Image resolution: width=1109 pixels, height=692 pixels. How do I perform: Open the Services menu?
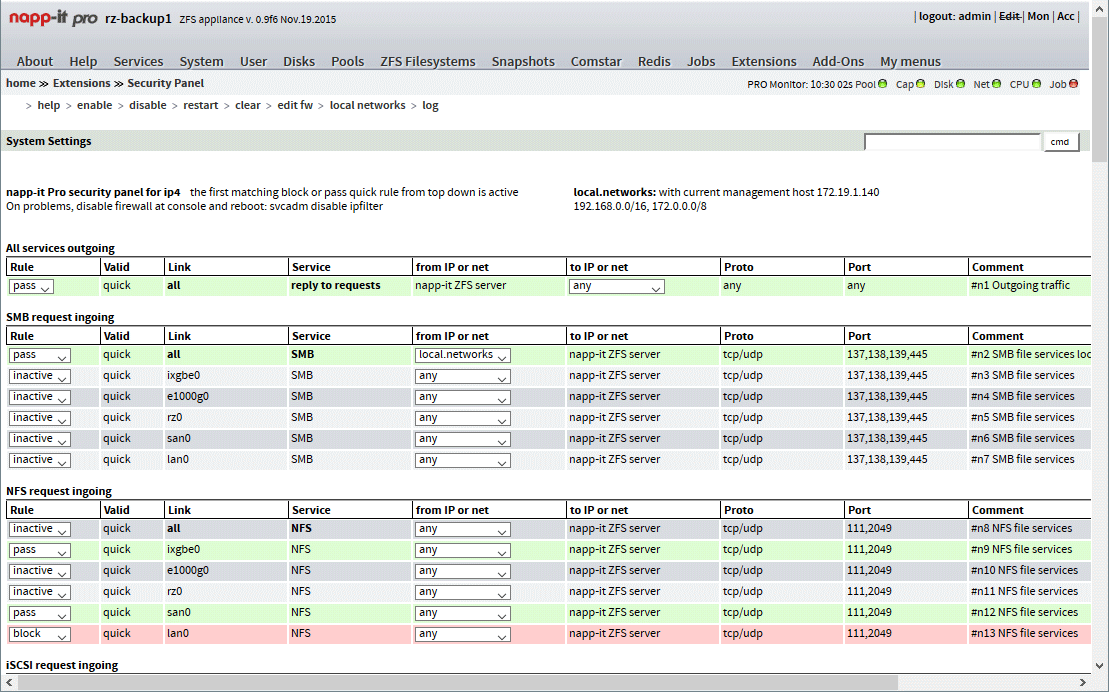click(138, 62)
